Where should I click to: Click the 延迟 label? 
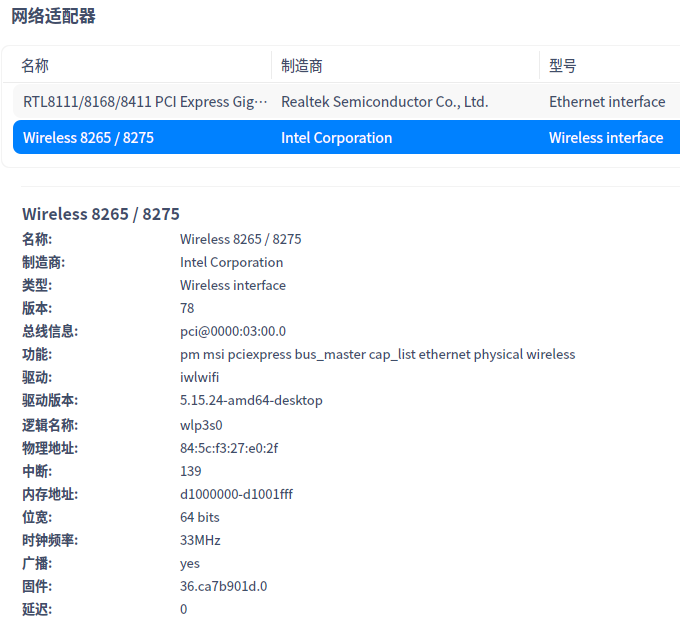click(37, 609)
